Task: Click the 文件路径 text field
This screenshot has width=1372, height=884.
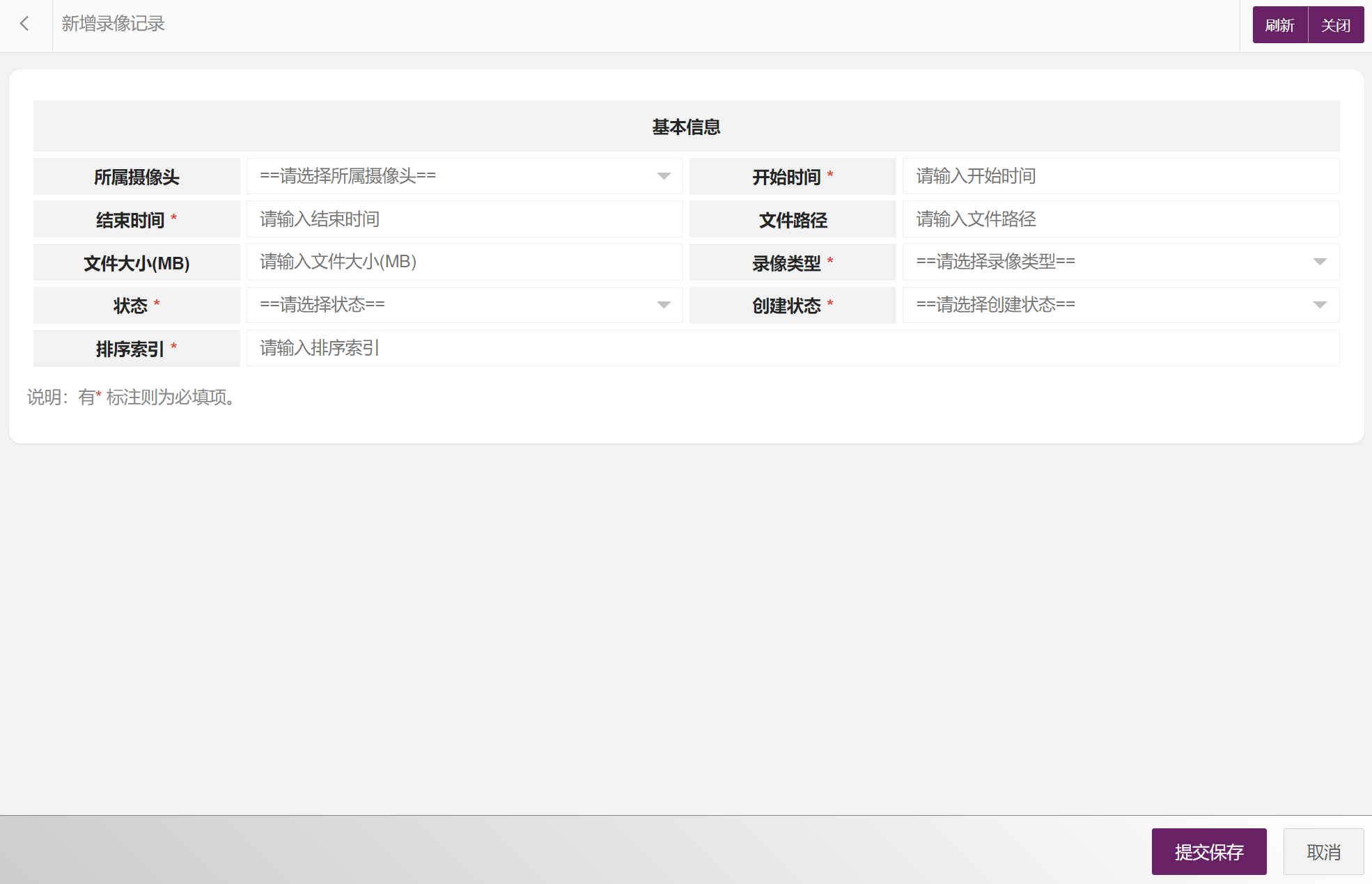Action: tap(1120, 219)
